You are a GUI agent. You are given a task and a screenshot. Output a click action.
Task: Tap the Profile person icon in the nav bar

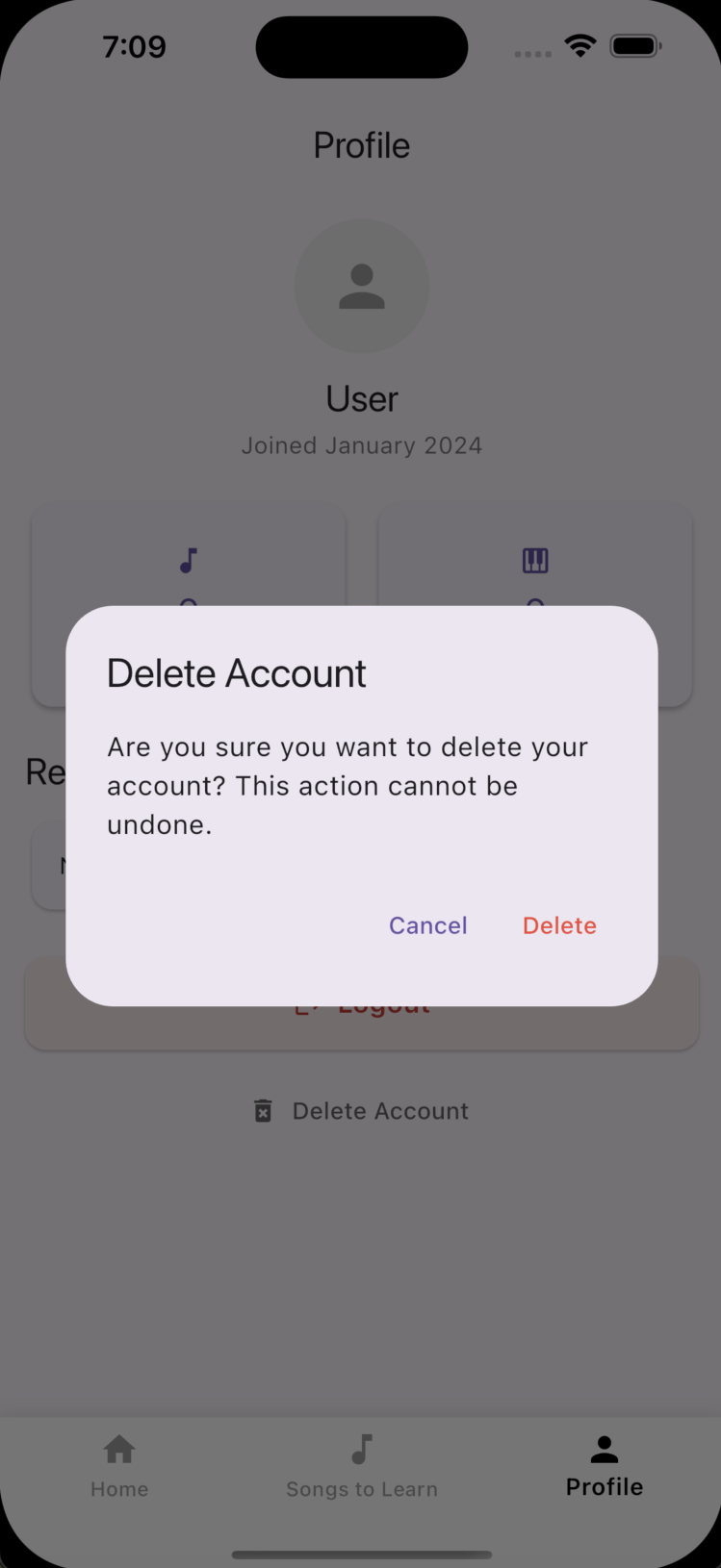[605, 1449]
